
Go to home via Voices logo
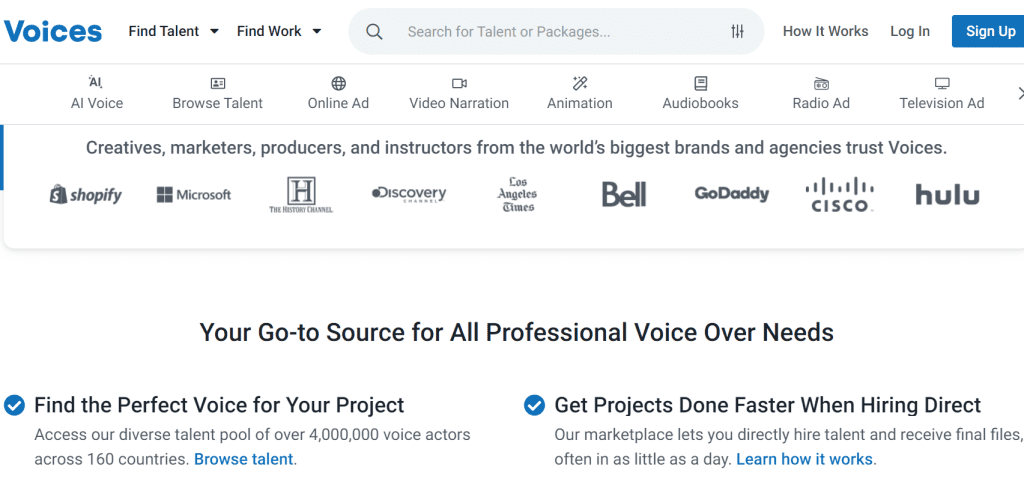coord(53,31)
